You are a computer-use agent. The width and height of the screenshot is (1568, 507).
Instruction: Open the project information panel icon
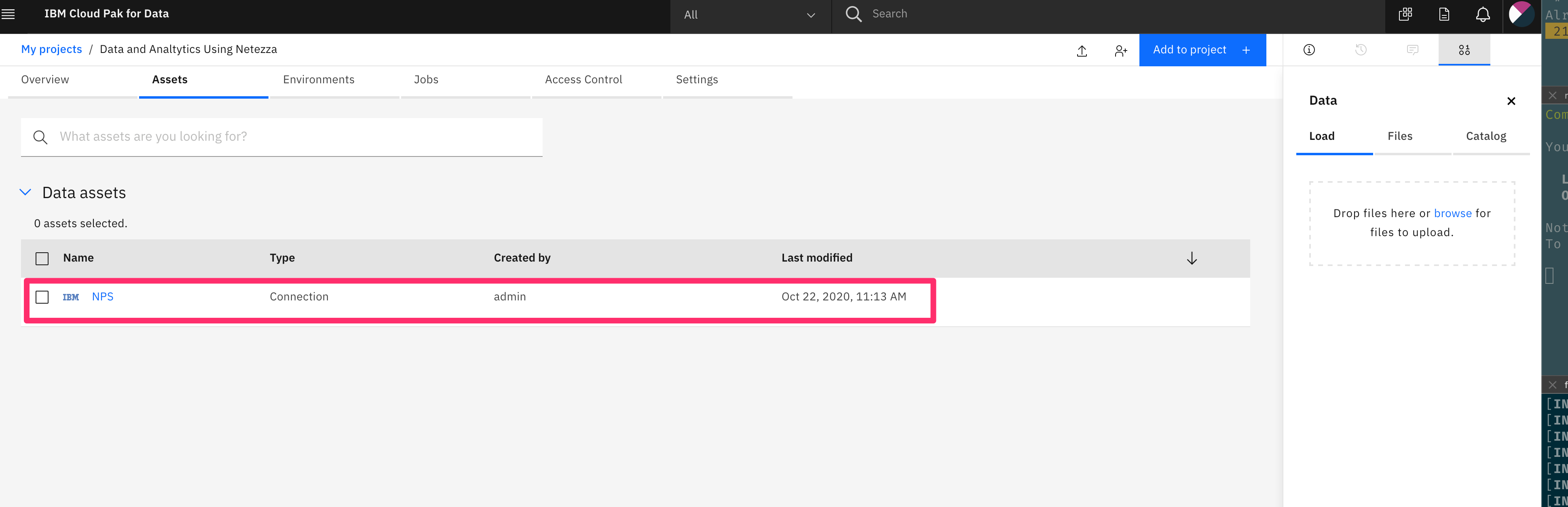tap(1309, 50)
